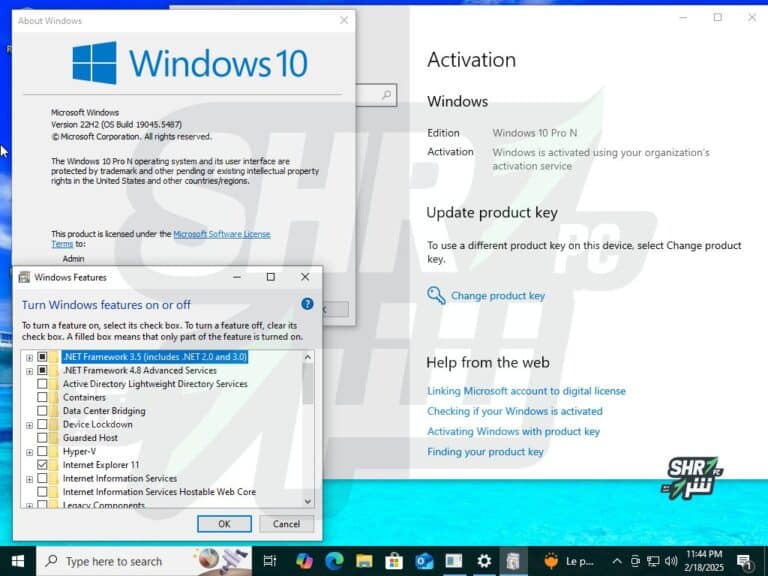Open the Change product key link
768x576 pixels.
click(x=497, y=296)
